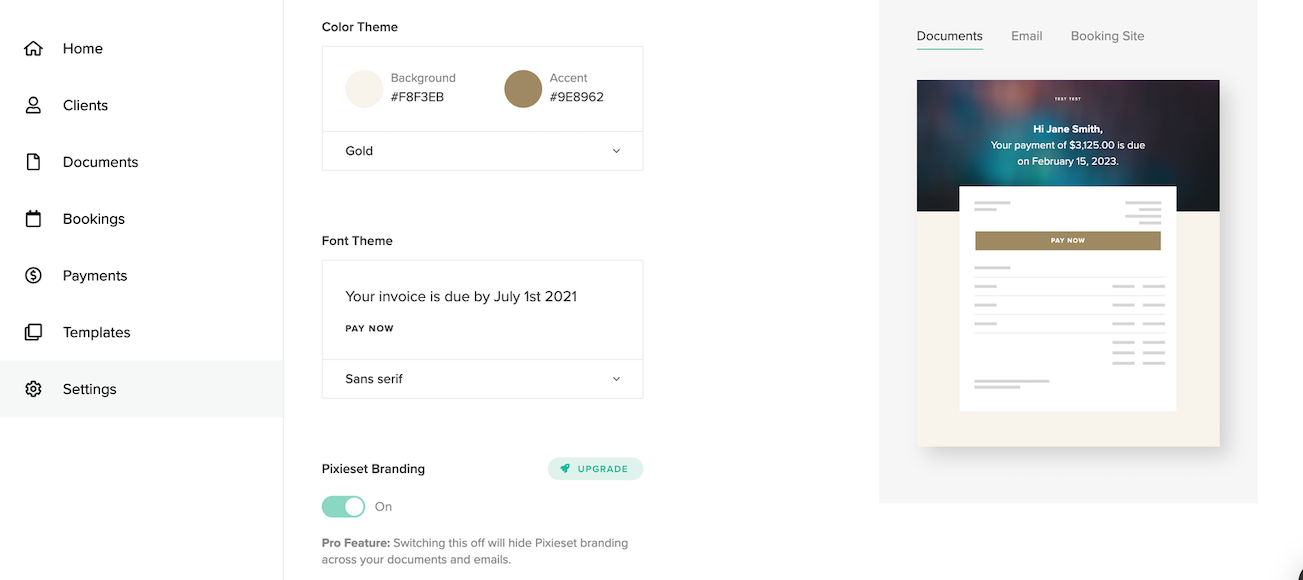Click the Bookings calendar icon
The image size is (1303, 580).
point(33,219)
